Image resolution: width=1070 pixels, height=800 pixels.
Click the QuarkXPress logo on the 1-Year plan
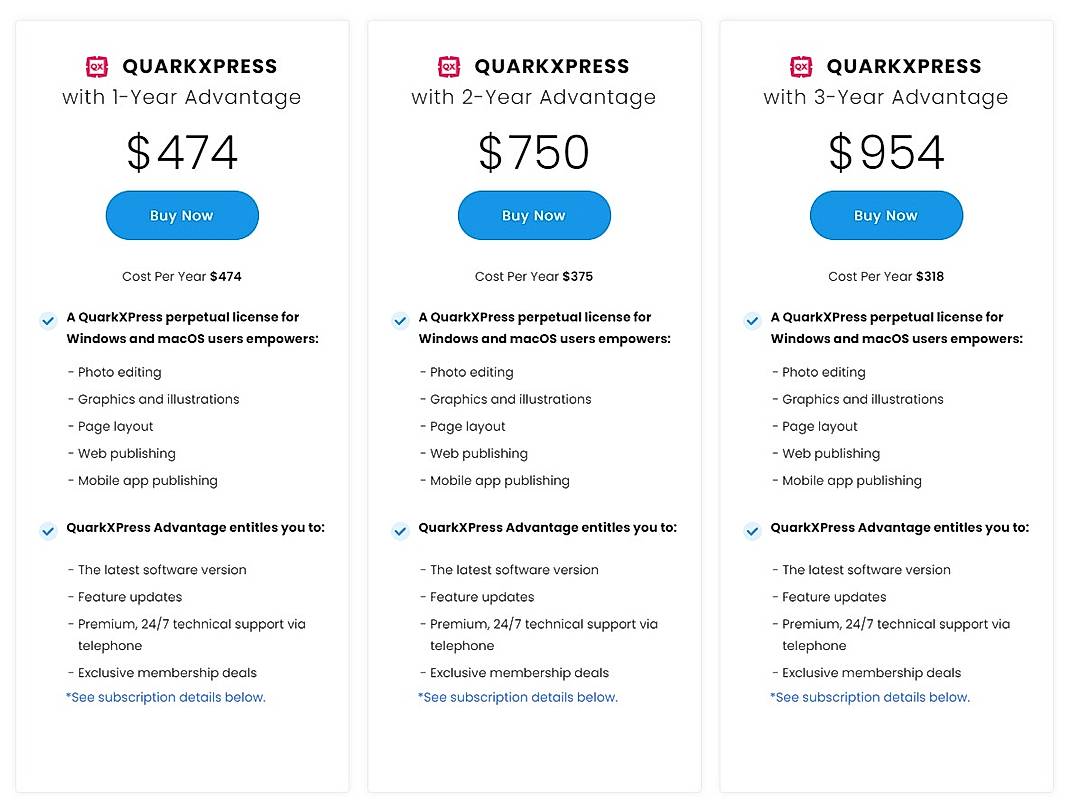pyautogui.click(x=97, y=66)
